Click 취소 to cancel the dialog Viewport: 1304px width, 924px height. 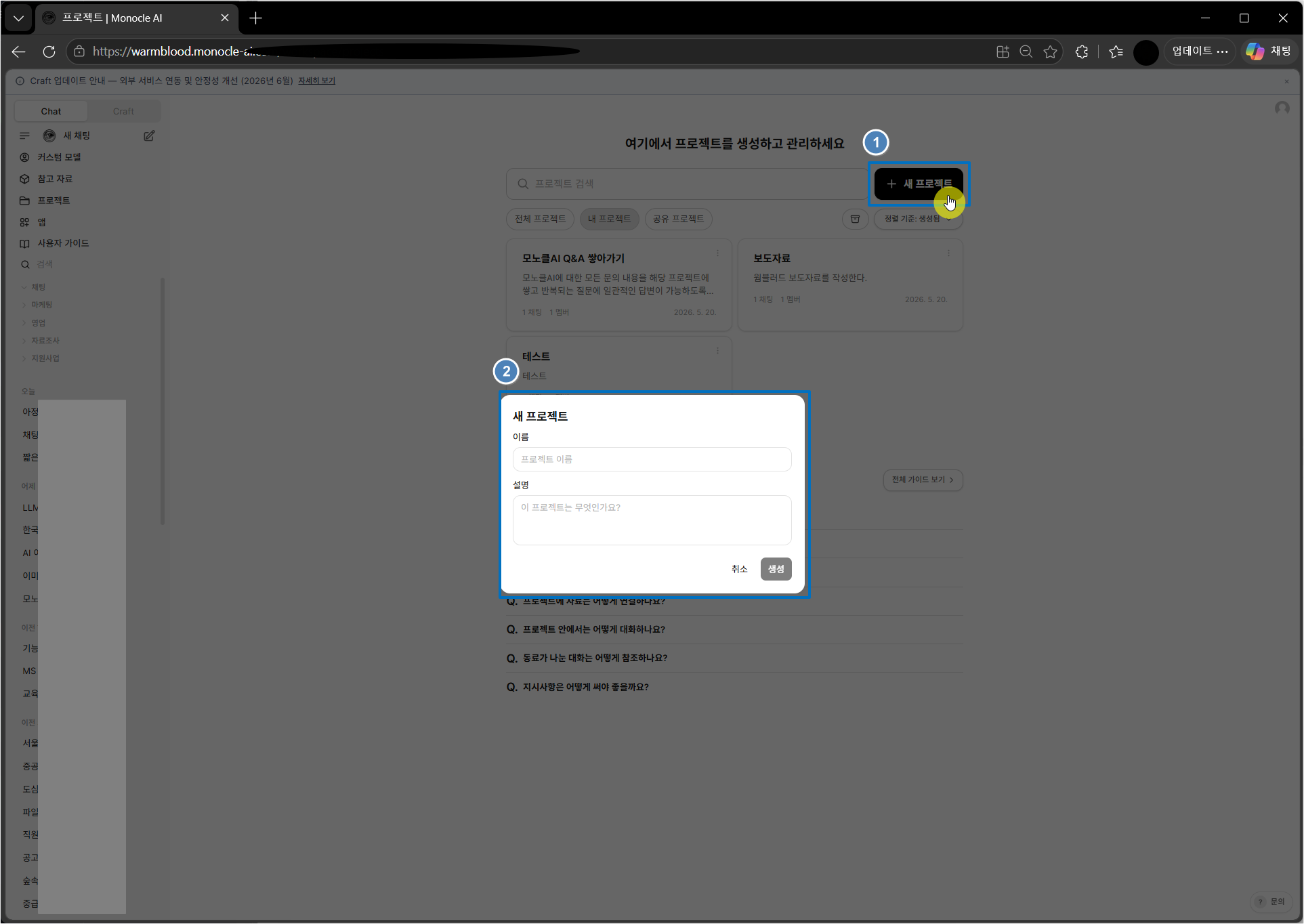tap(739, 569)
